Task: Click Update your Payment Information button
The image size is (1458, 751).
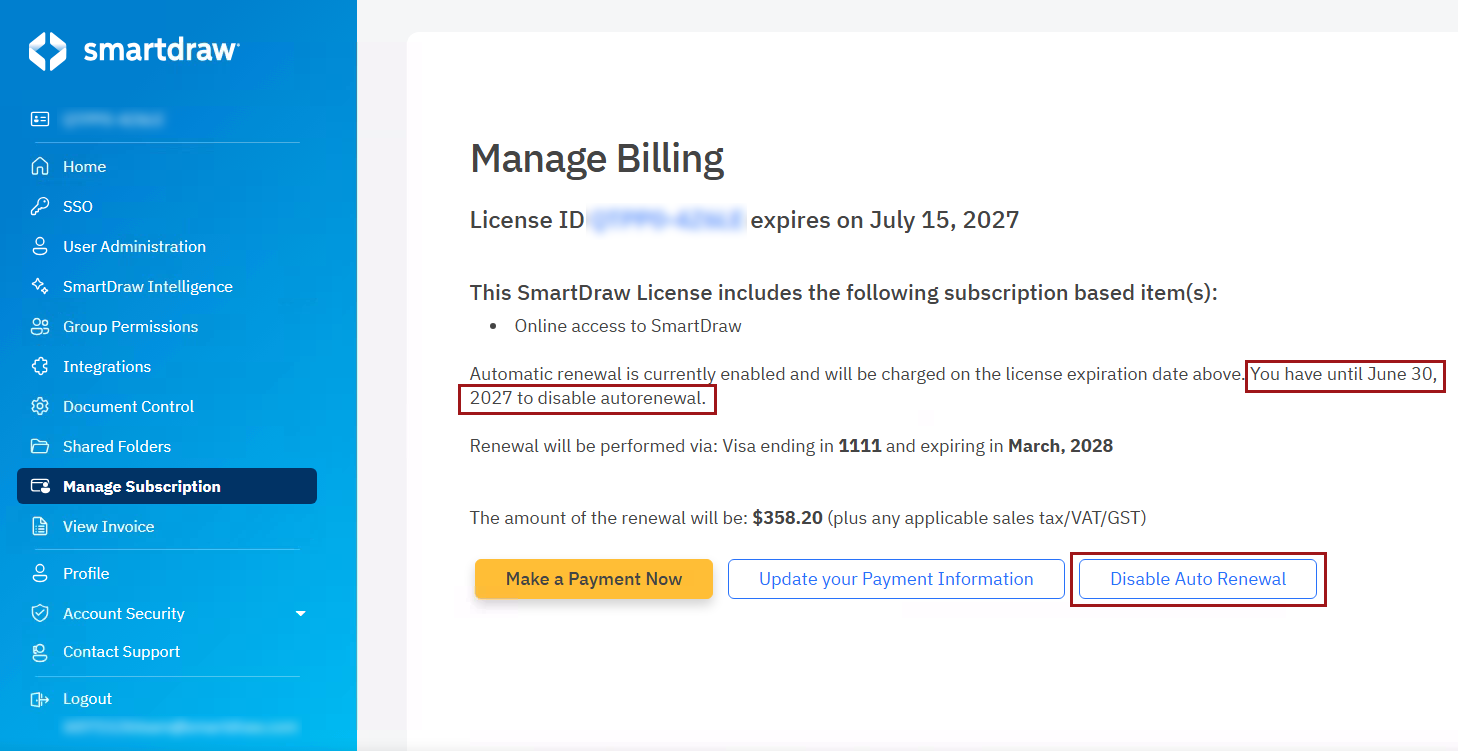Action: (x=896, y=579)
